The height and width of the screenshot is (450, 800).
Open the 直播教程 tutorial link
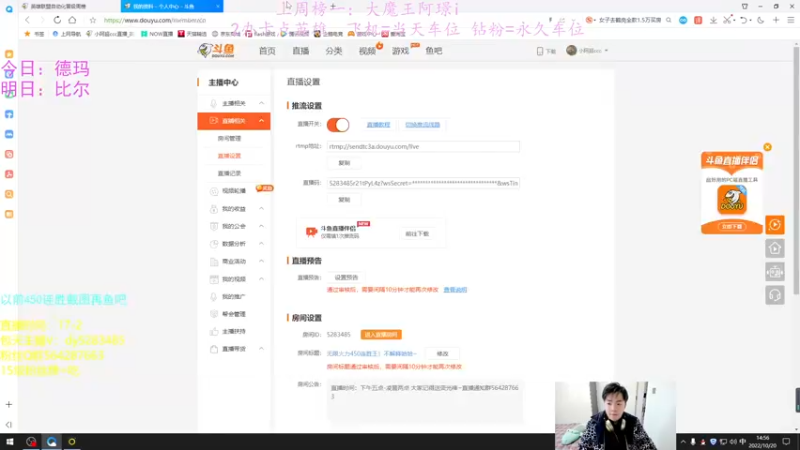(378, 124)
